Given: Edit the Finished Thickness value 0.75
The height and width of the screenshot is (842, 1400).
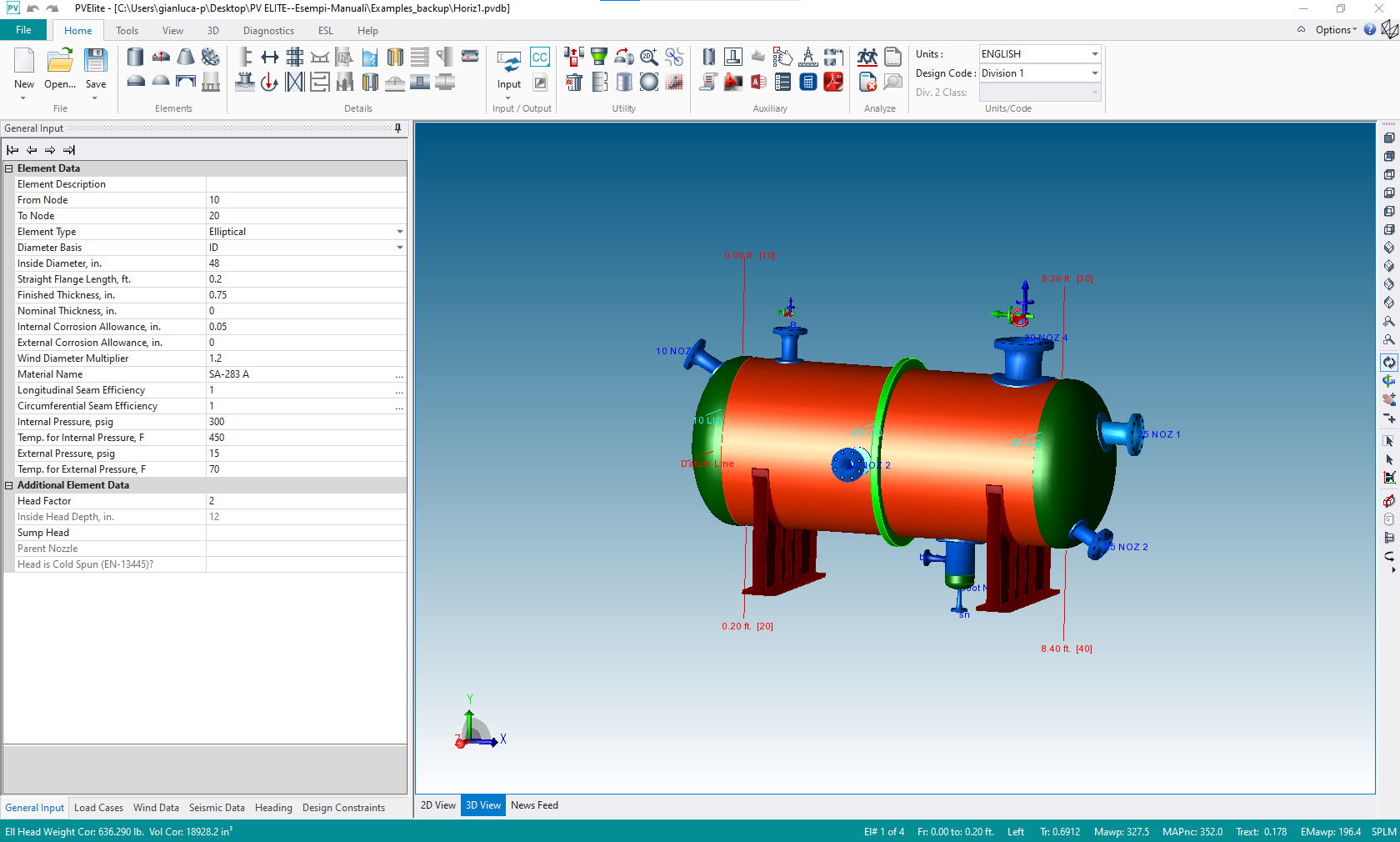Looking at the screenshot, I should pos(306,295).
